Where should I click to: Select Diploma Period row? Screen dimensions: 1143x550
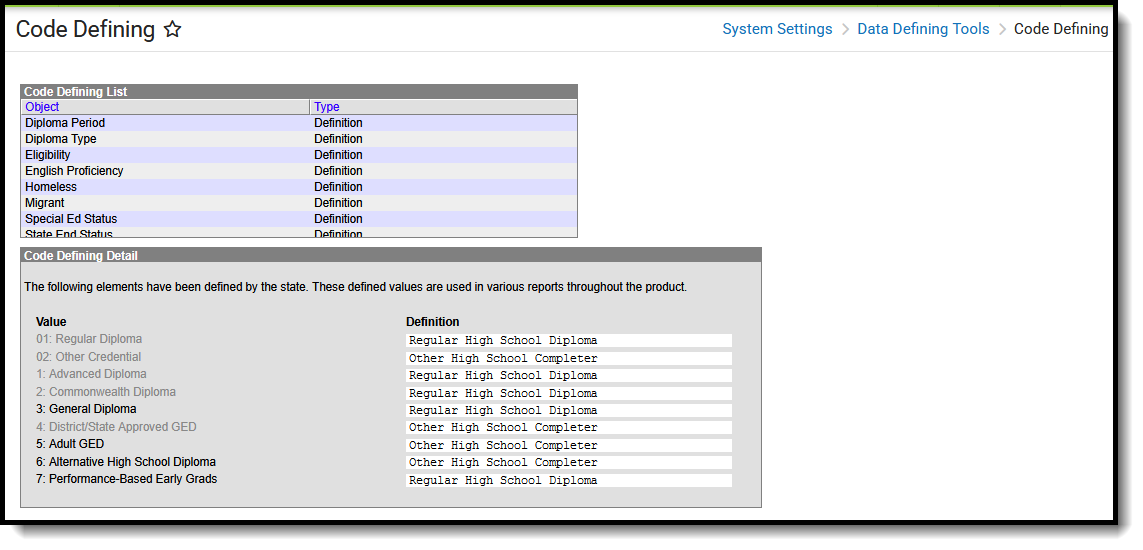click(x=65, y=123)
